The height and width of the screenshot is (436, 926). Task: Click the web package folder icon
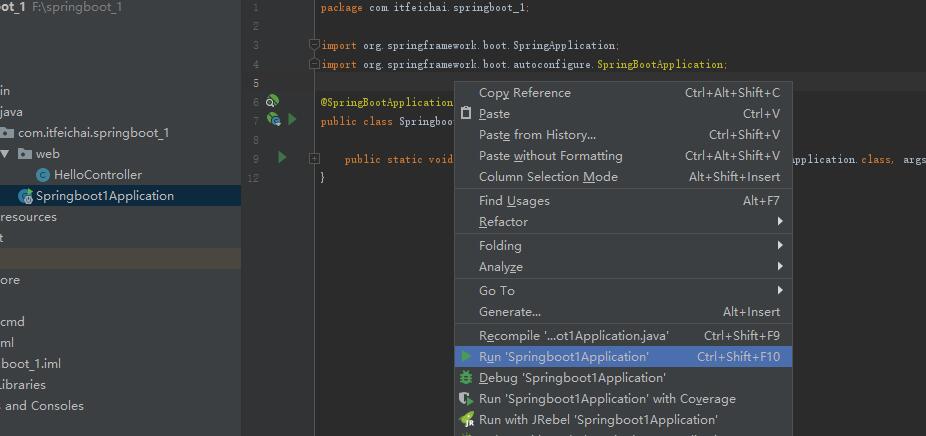25,154
